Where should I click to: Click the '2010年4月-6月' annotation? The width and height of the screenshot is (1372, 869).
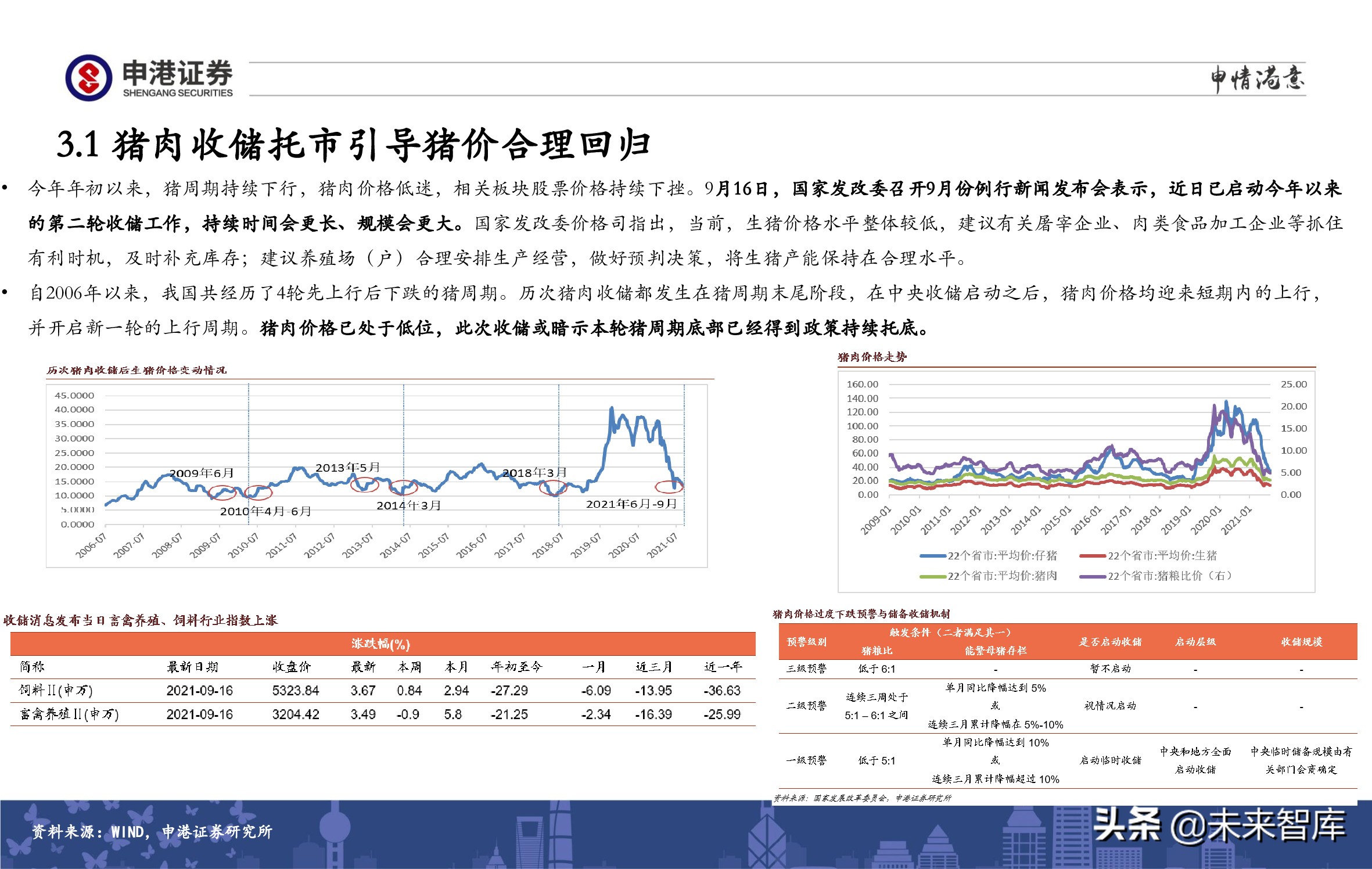pyautogui.click(x=265, y=511)
